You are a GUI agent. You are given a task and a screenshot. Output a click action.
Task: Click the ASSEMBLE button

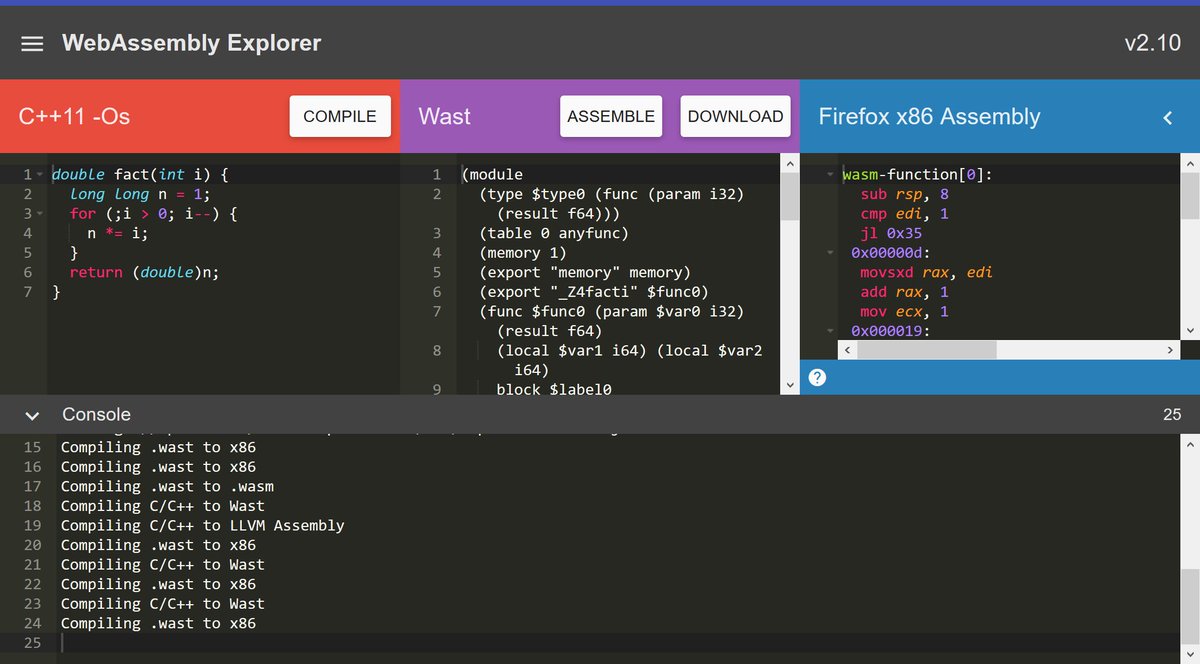click(x=611, y=116)
